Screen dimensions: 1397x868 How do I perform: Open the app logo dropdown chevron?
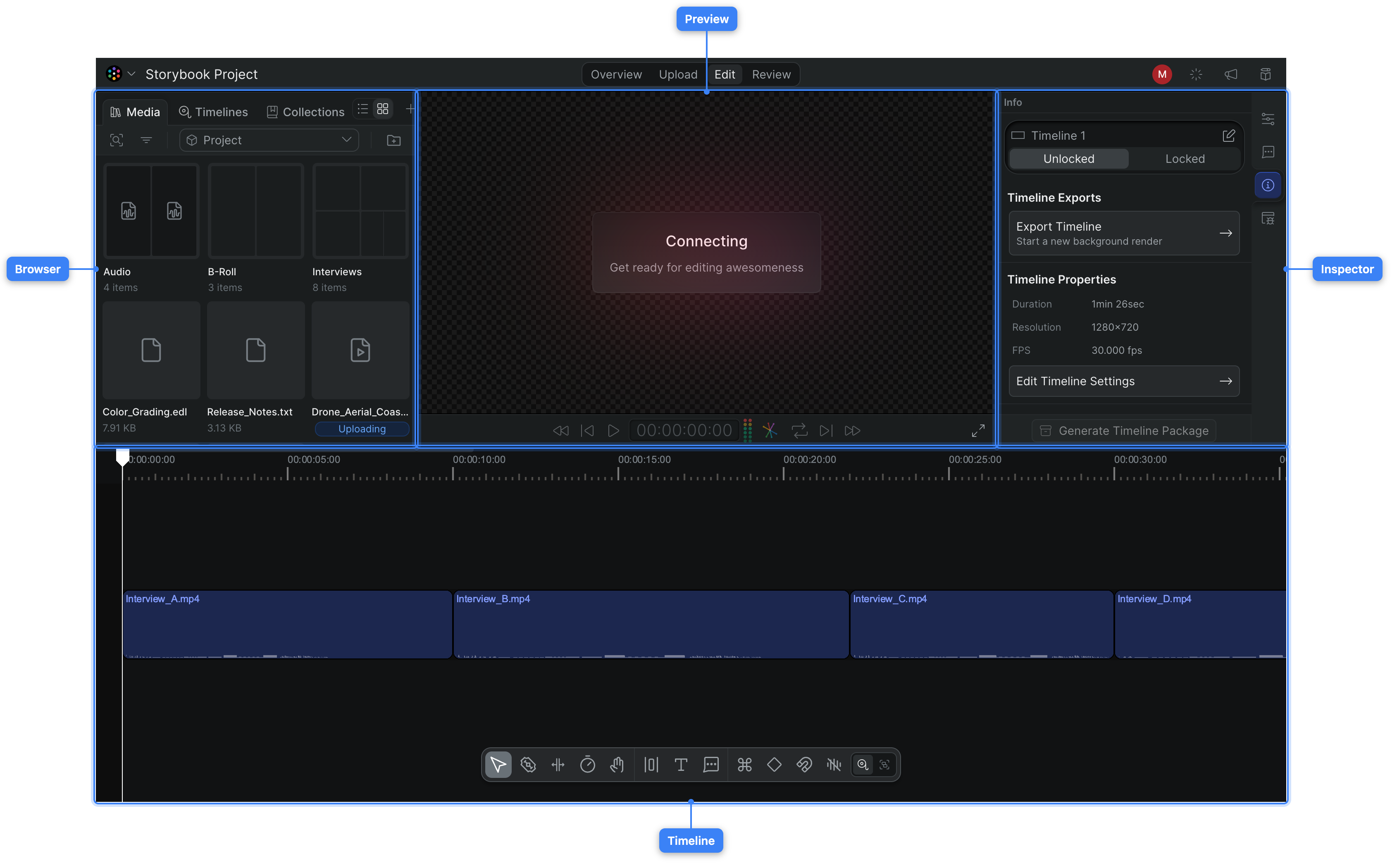[131, 74]
